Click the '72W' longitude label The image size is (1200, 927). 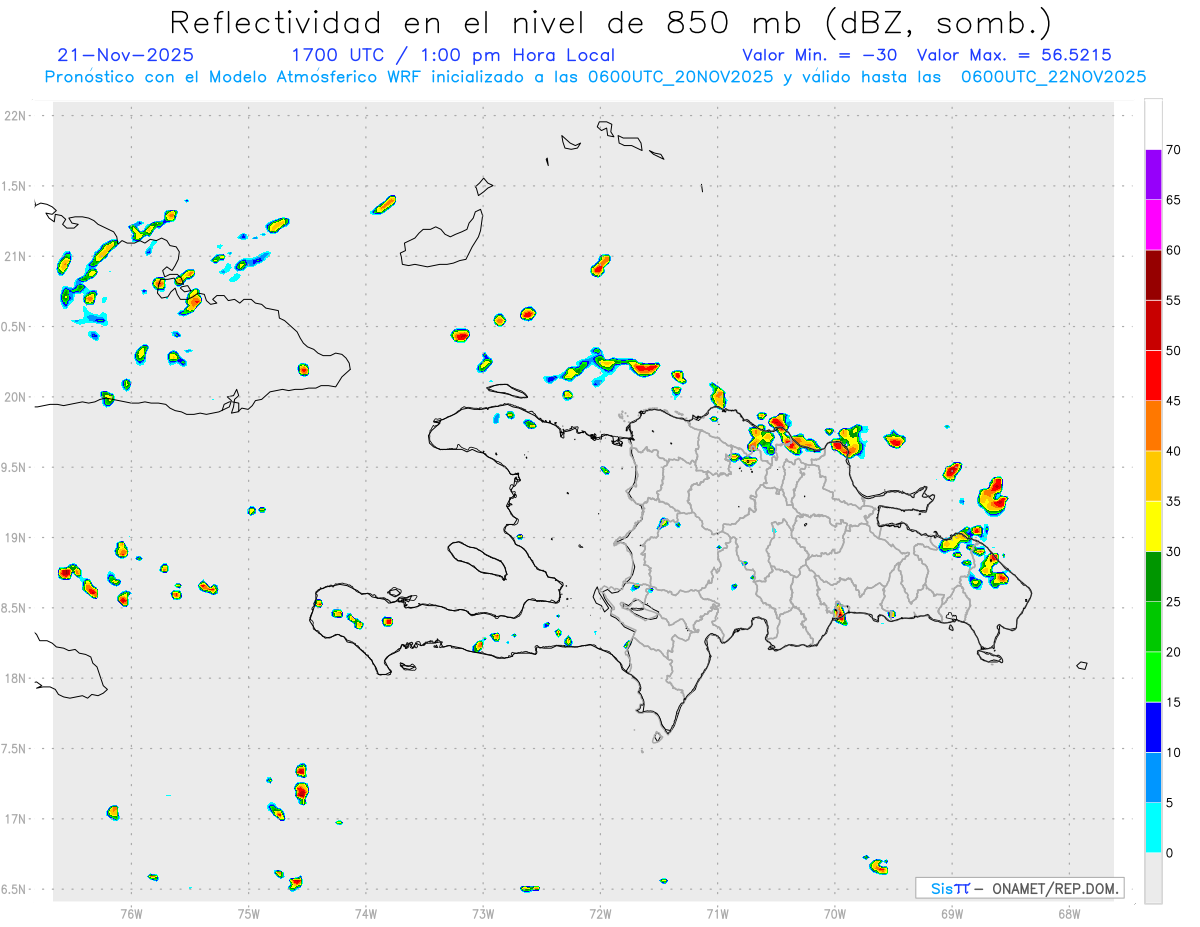tap(600, 913)
